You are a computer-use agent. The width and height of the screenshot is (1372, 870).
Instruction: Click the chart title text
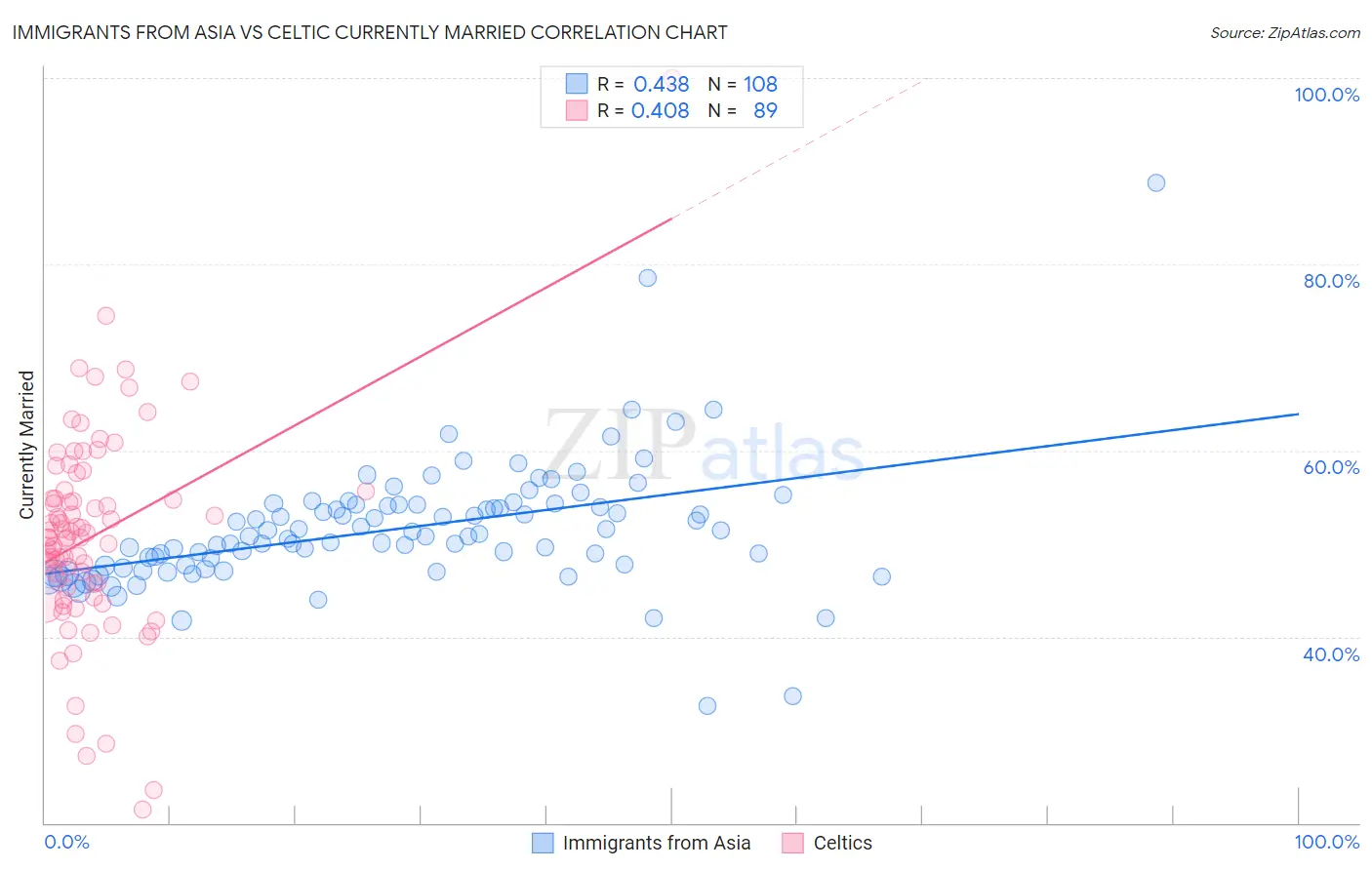point(370,32)
